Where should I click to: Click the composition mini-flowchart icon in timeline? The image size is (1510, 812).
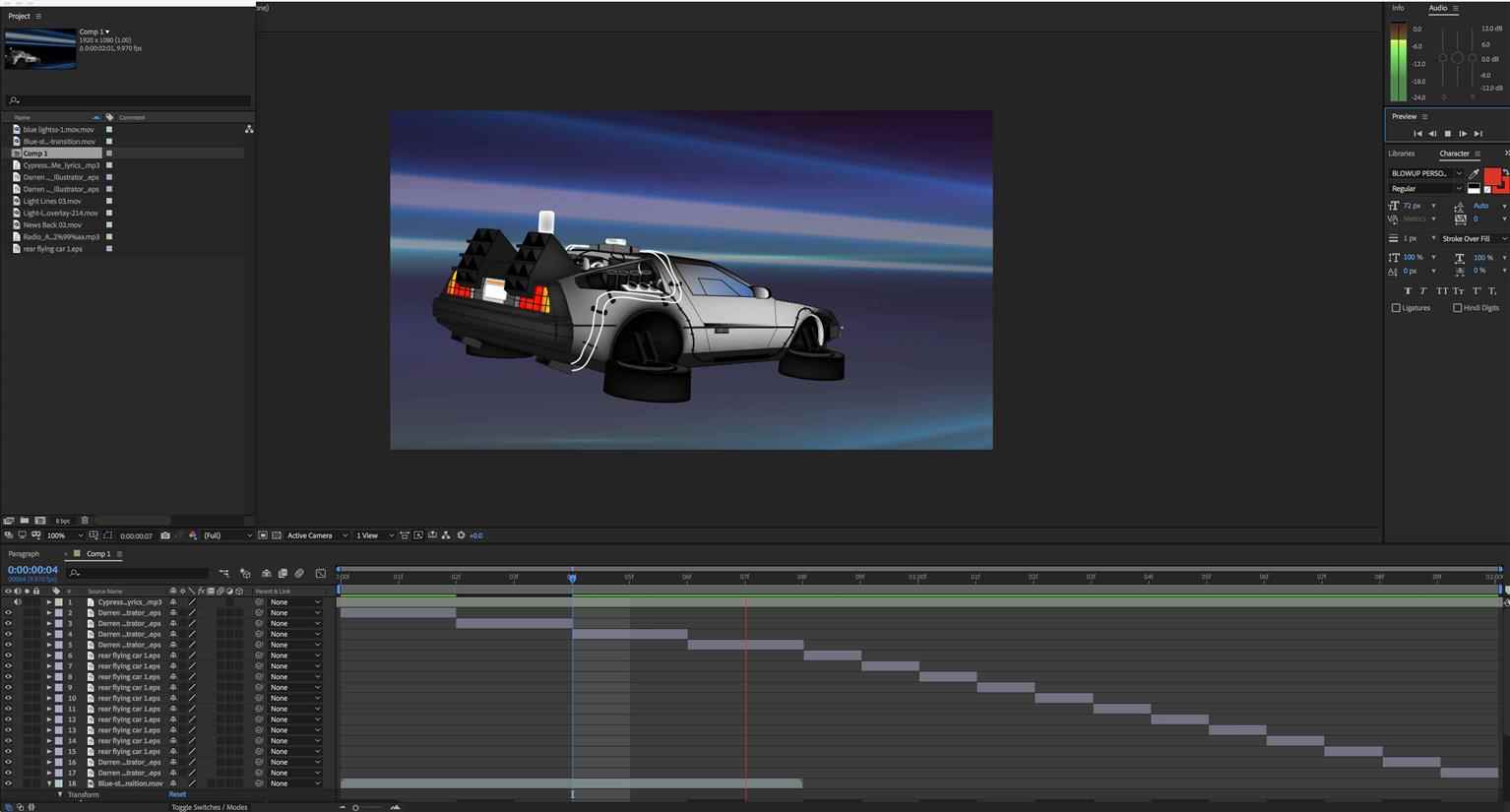click(223, 573)
